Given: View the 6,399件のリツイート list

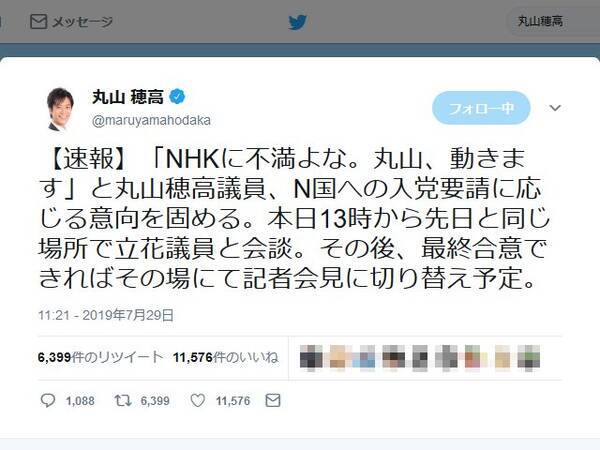Looking at the screenshot, I should 101,357.
